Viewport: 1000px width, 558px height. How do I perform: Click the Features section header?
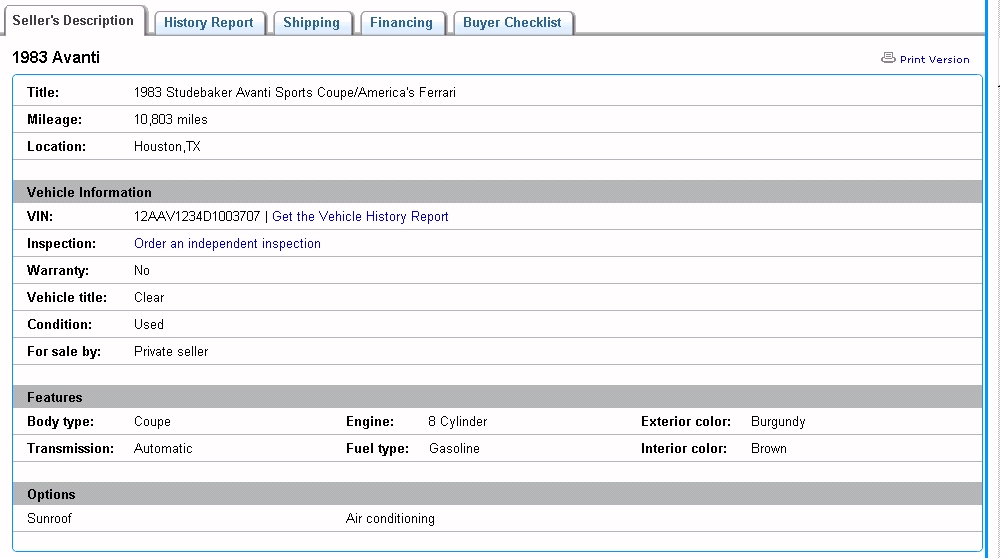pos(55,397)
